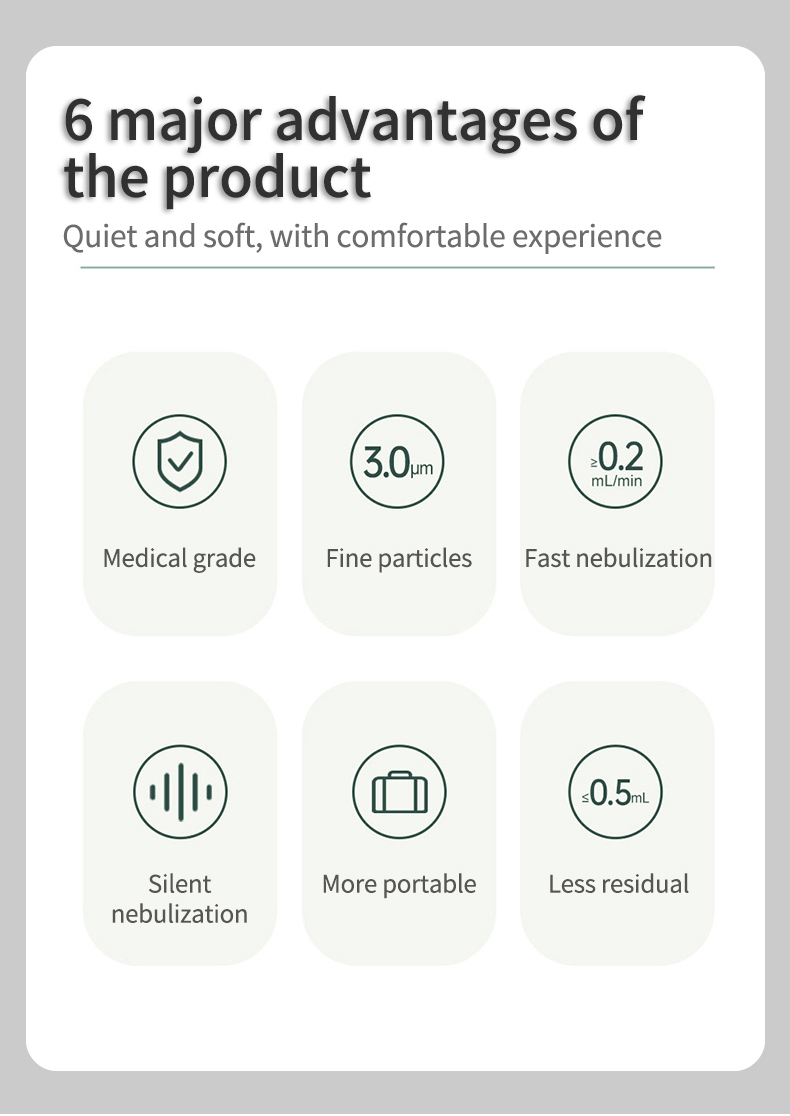The image size is (790, 1116).
Task: Select the Less residual feature card
Action: [x=617, y=823]
